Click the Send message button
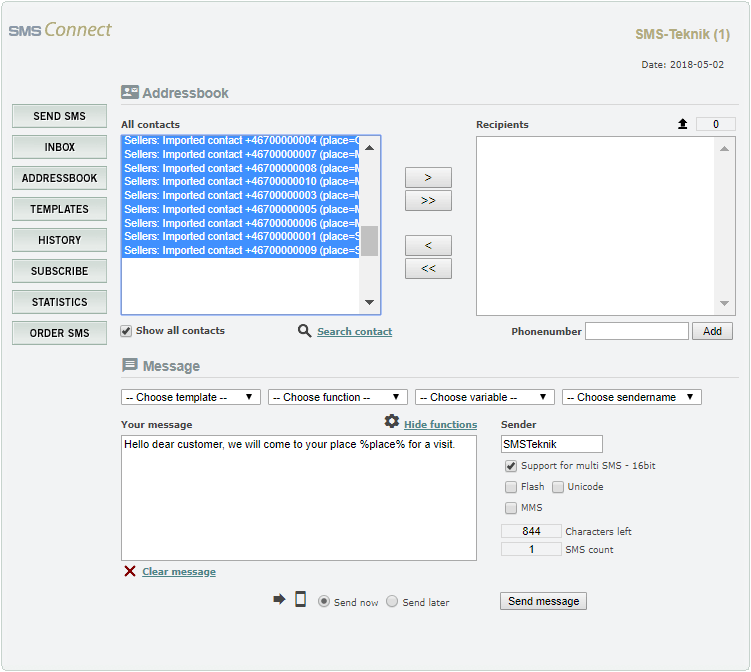 544,601
